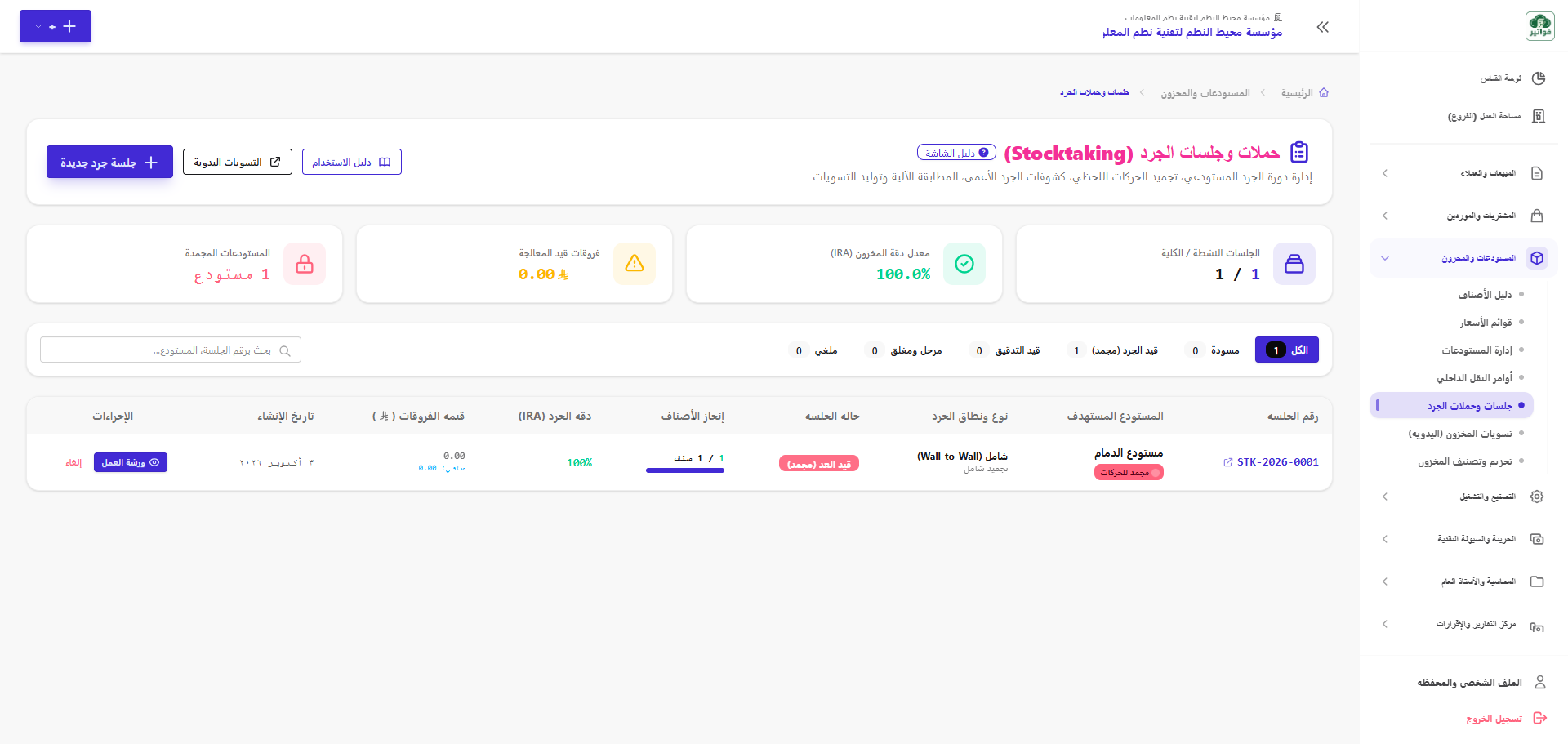Expand the المبيعات والعملاء menu chevron

pos(1385,173)
